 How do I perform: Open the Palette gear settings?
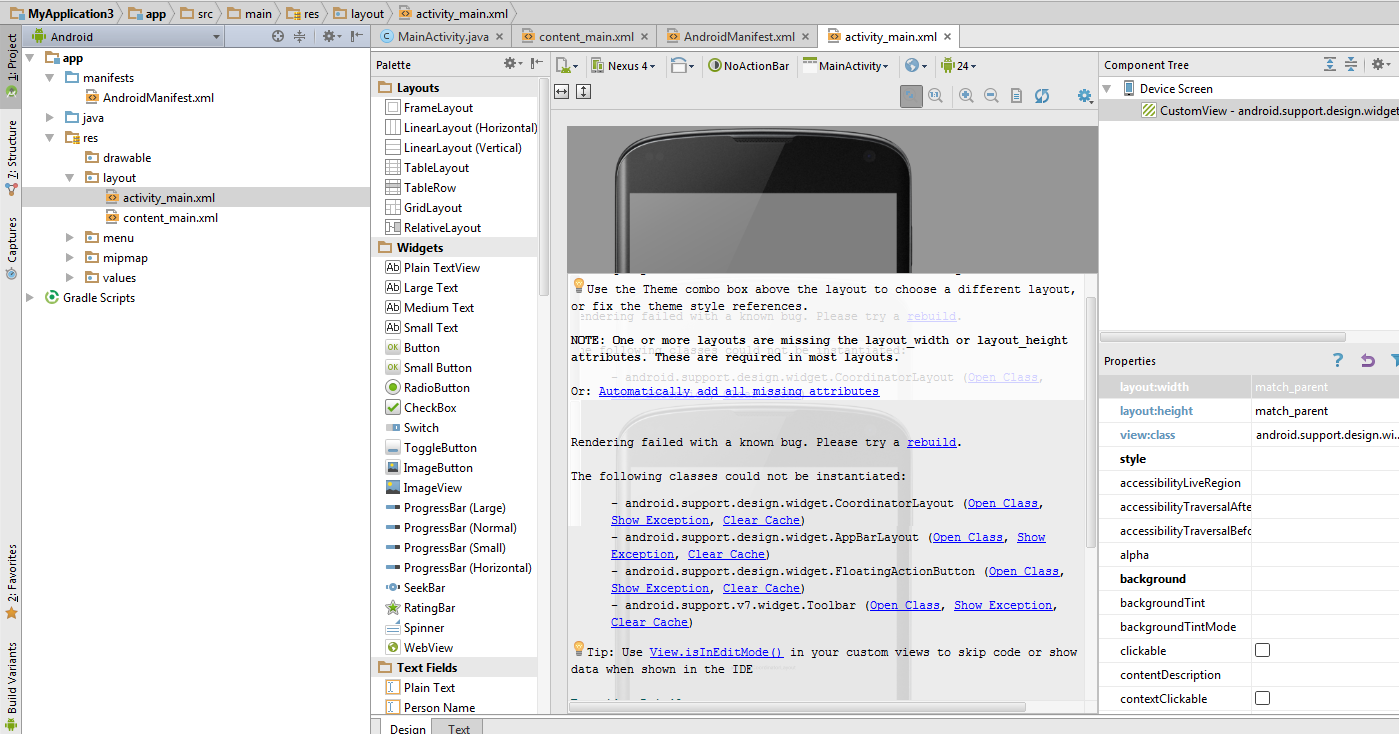coord(512,64)
